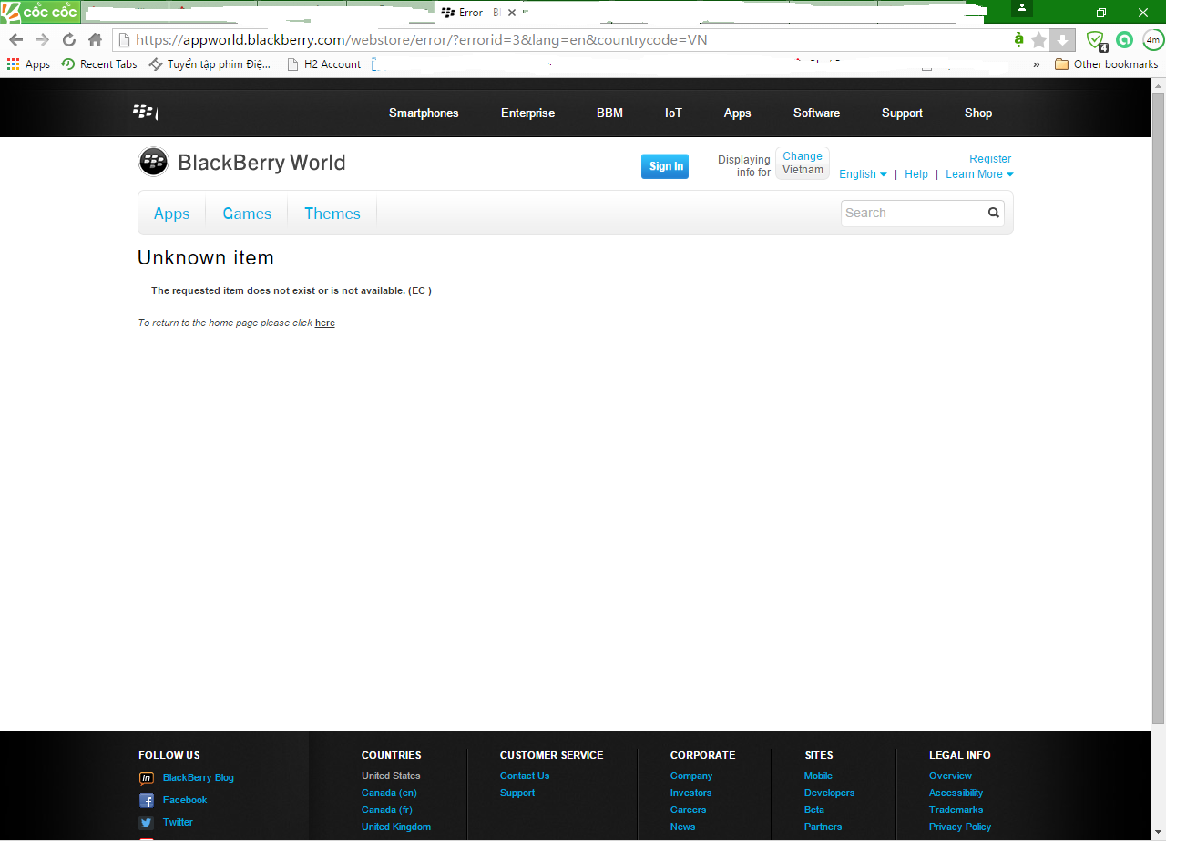Click the browser reload icon
The height and width of the screenshot is (841, 1181).
(69, 40)
